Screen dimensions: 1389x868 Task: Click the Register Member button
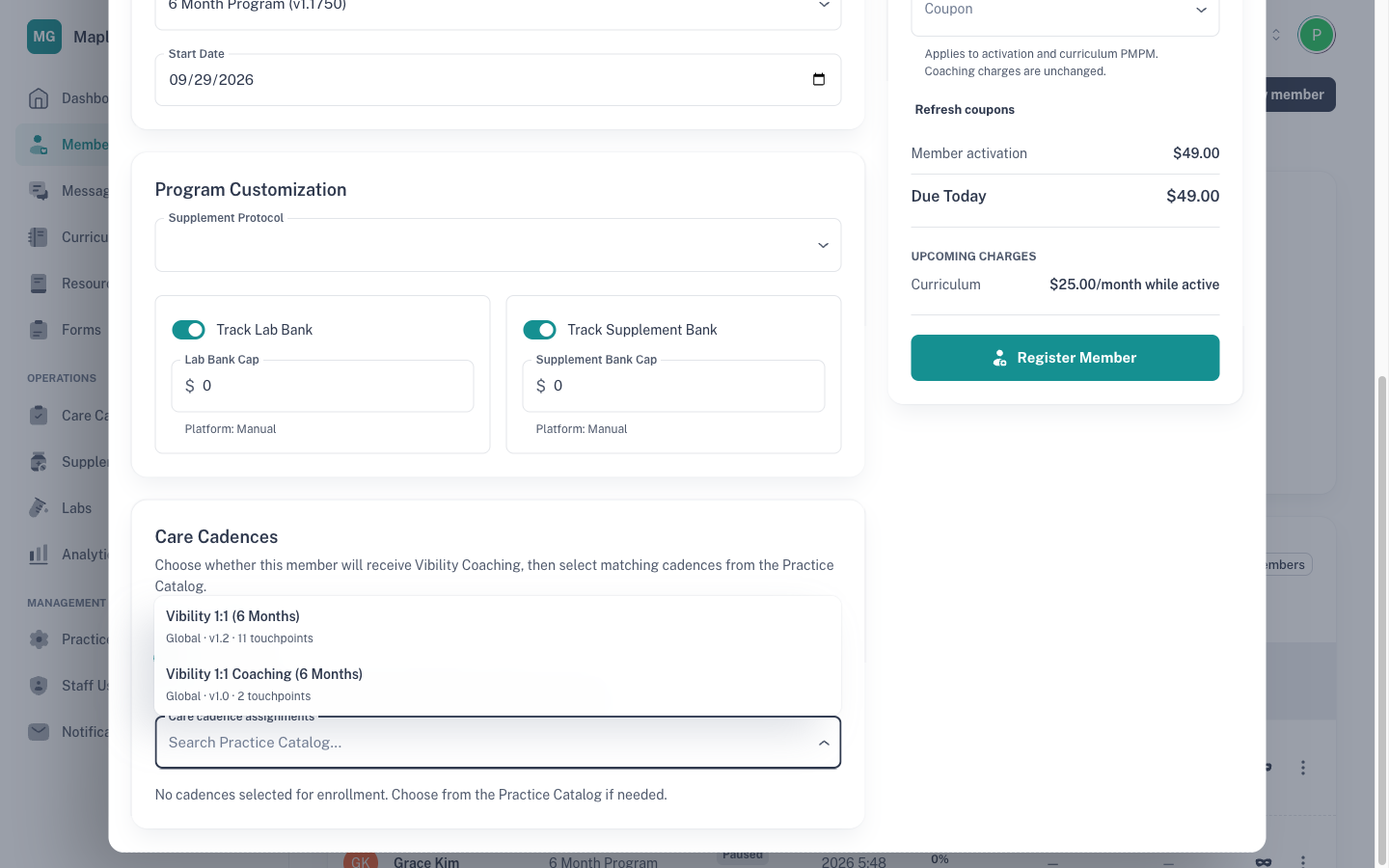(1065, 358)
